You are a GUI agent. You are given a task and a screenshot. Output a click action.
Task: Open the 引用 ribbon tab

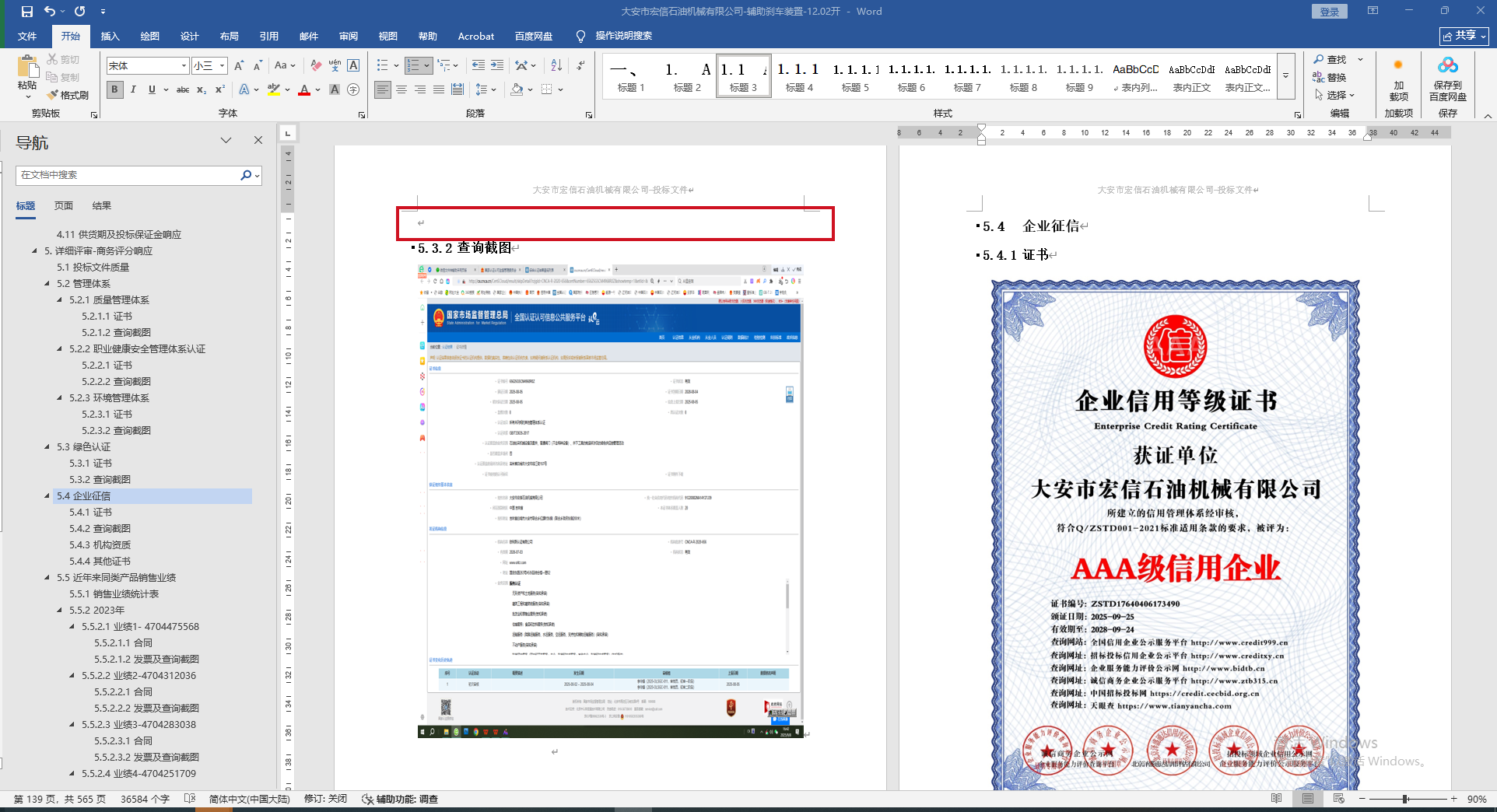(269, 37)
